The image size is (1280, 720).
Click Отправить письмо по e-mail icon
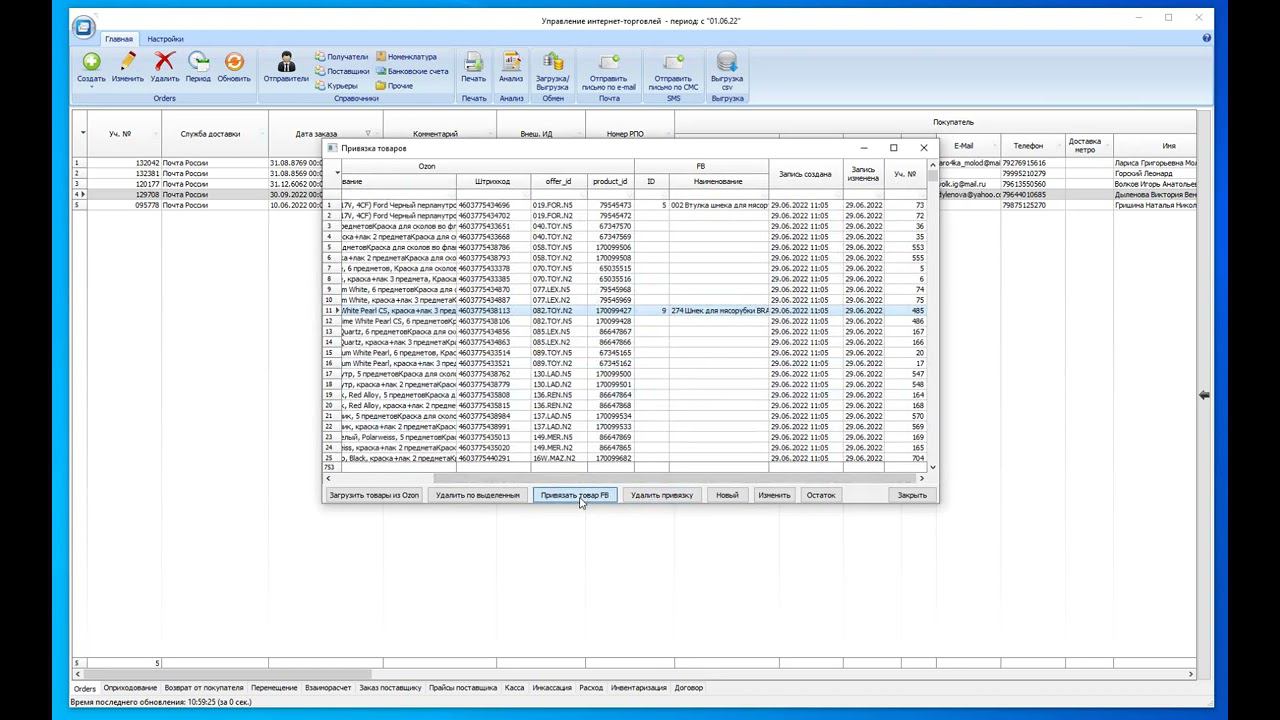click(609, 70)
